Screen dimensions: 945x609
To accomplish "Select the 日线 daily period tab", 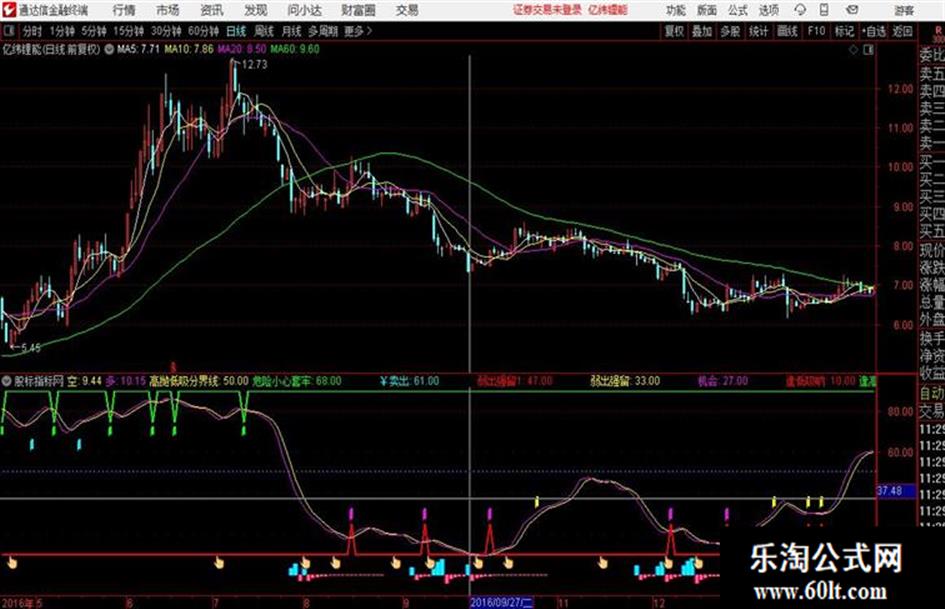I will pos(236,31).
